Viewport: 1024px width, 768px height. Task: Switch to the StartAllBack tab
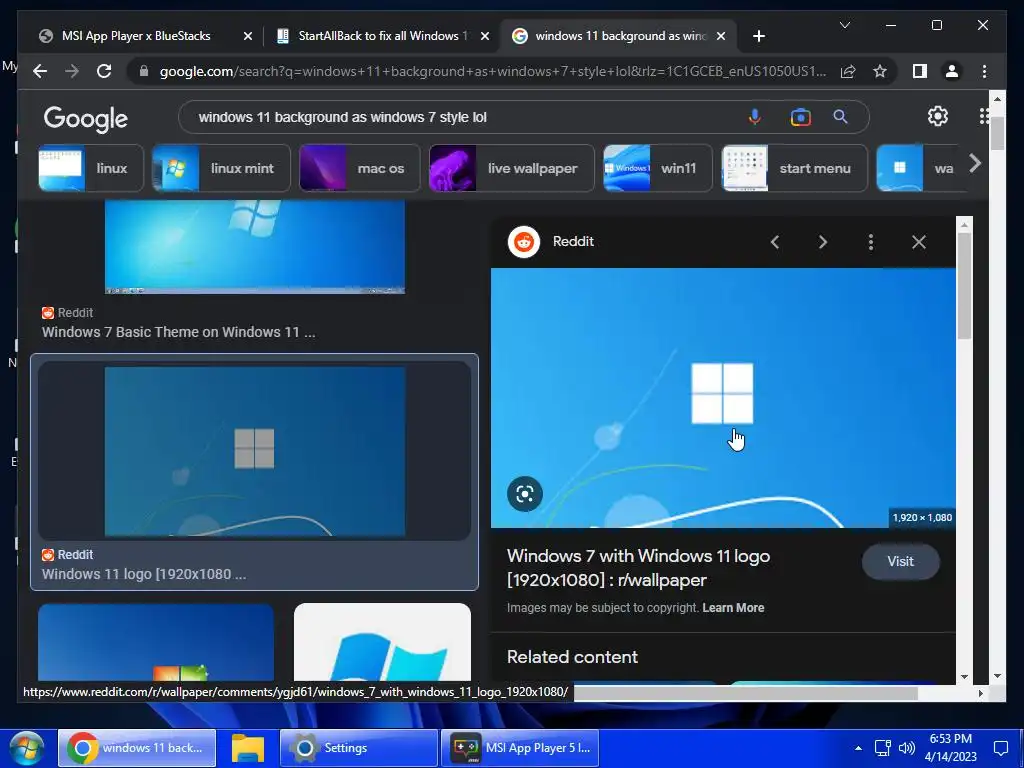tap(381, 36)
